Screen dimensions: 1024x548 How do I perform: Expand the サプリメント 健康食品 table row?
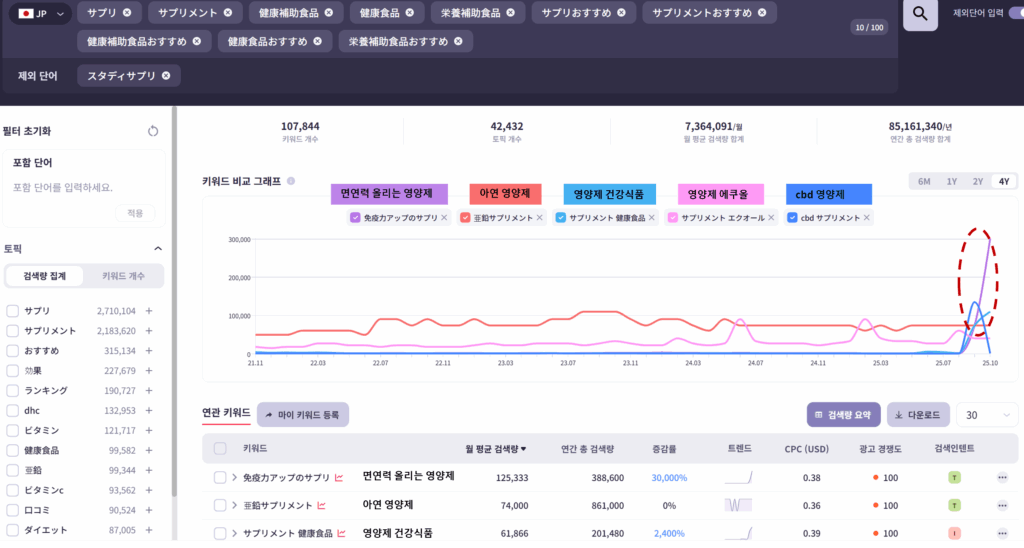pos(234,534)
